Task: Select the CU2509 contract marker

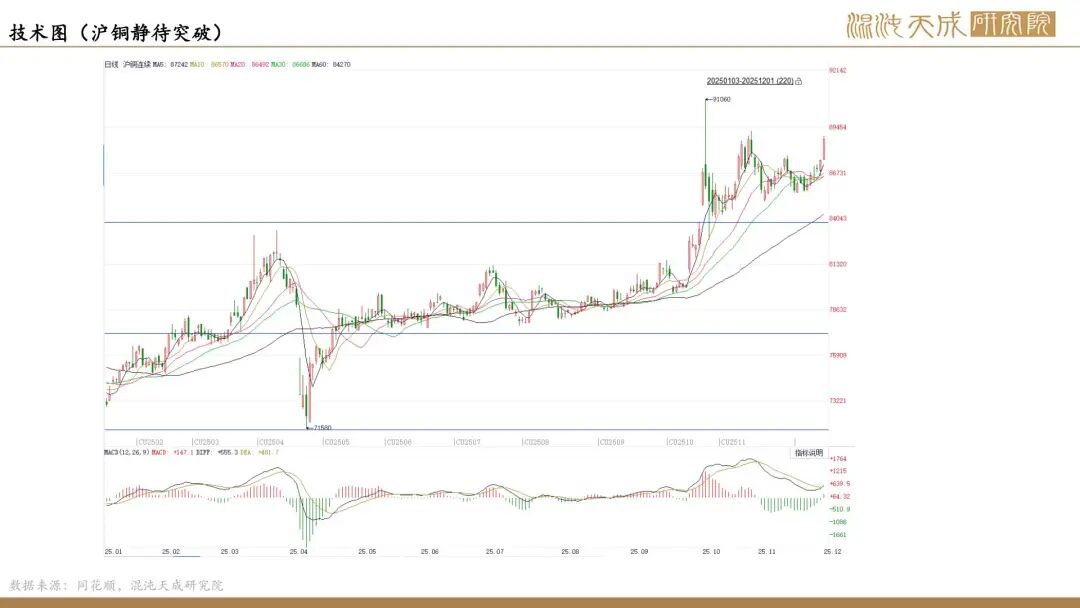Action: [610, 442]
